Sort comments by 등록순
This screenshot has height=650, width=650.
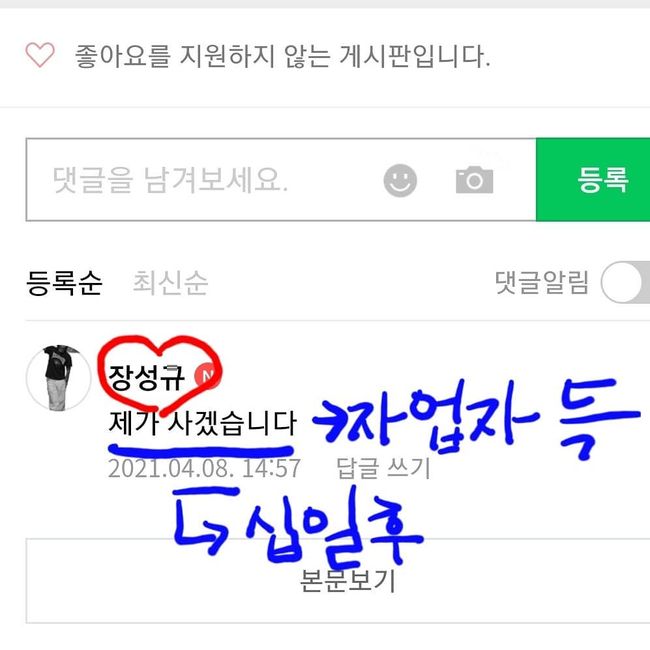64,283
